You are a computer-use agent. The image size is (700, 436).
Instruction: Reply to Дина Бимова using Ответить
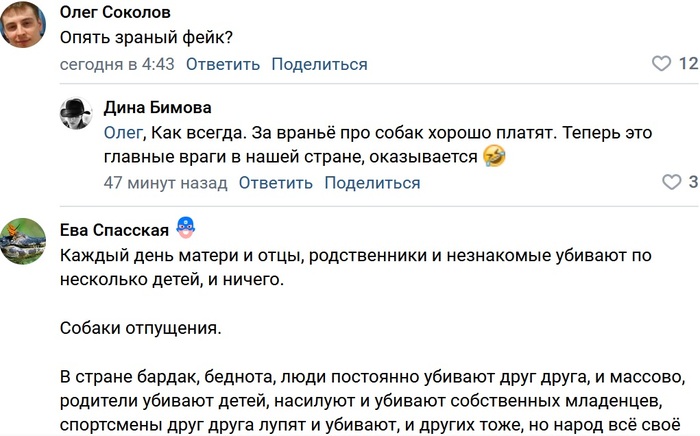276,183
